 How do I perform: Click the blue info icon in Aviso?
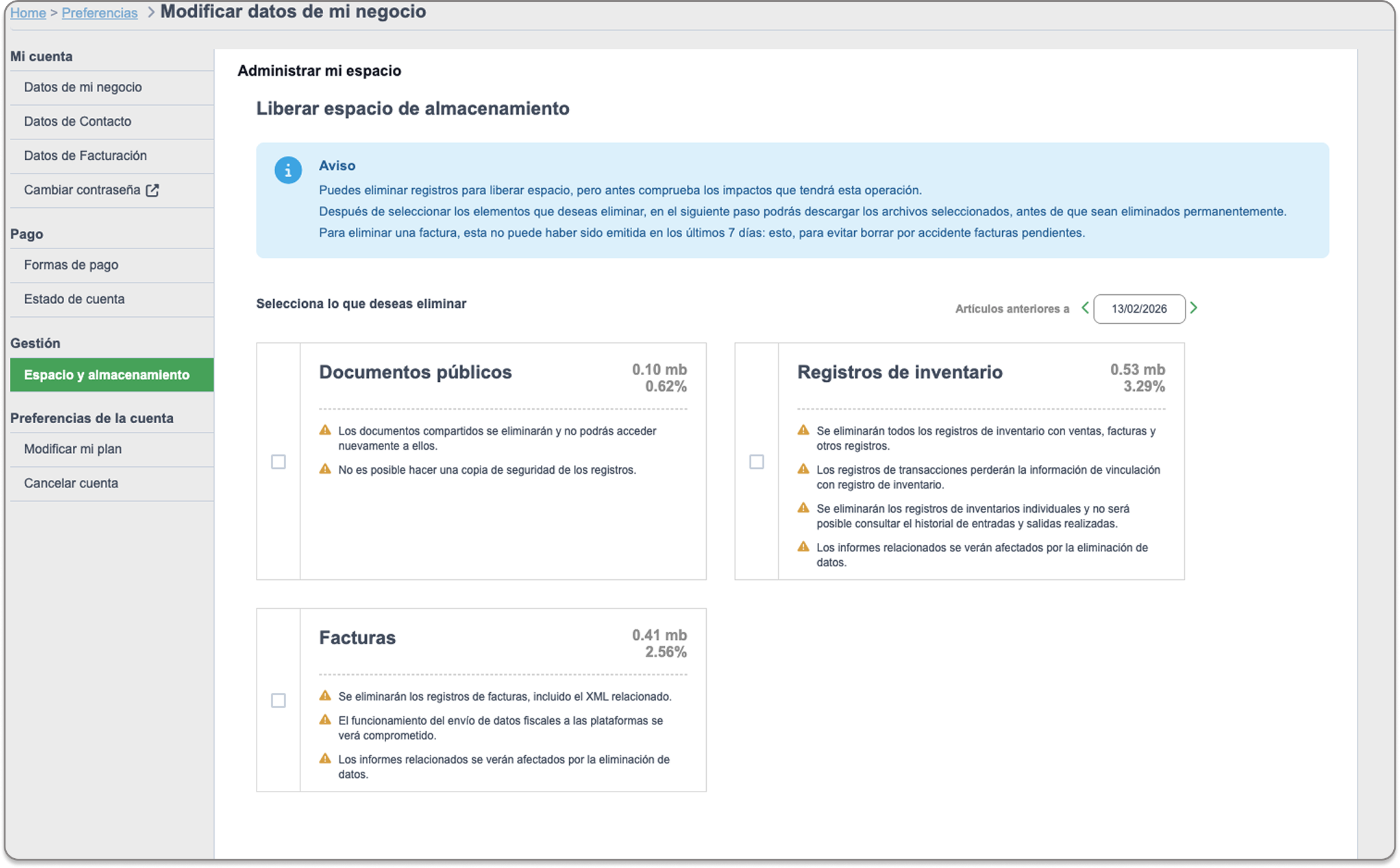click(288, 170)
